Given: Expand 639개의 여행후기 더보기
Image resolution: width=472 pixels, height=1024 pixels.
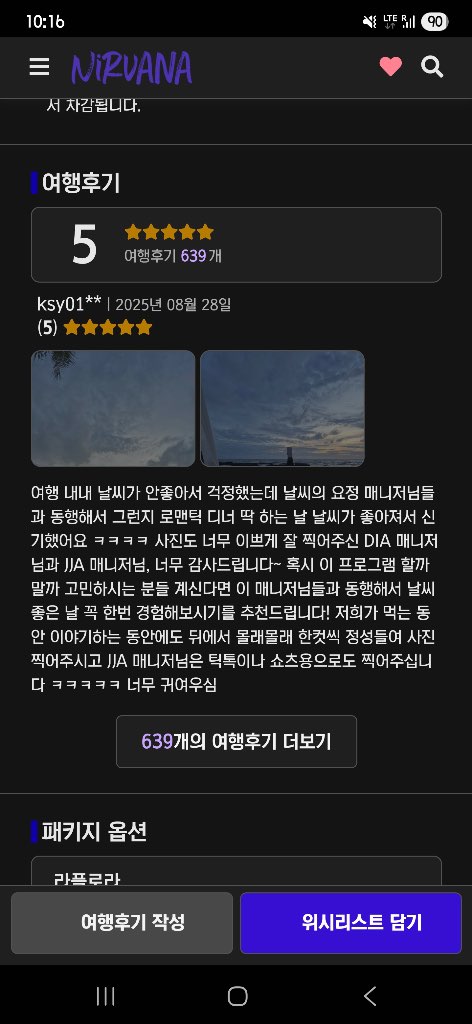Looking at the screenshot, I should tap(236, 741).
